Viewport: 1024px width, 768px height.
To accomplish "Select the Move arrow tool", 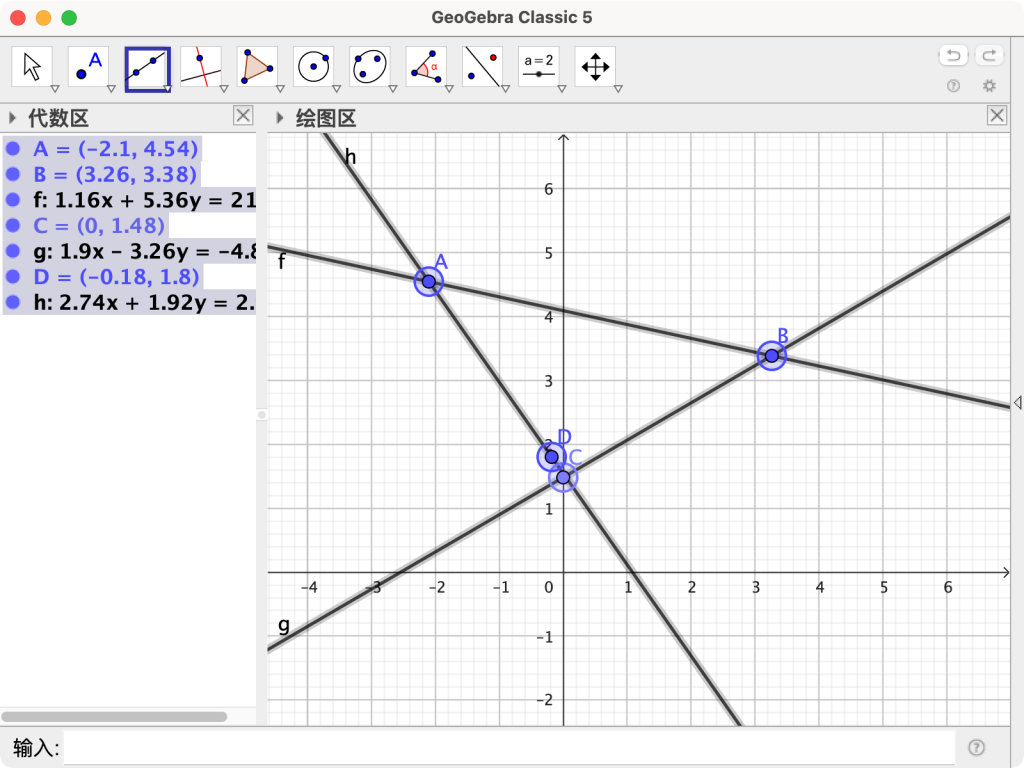I will (x=33, y=67).
